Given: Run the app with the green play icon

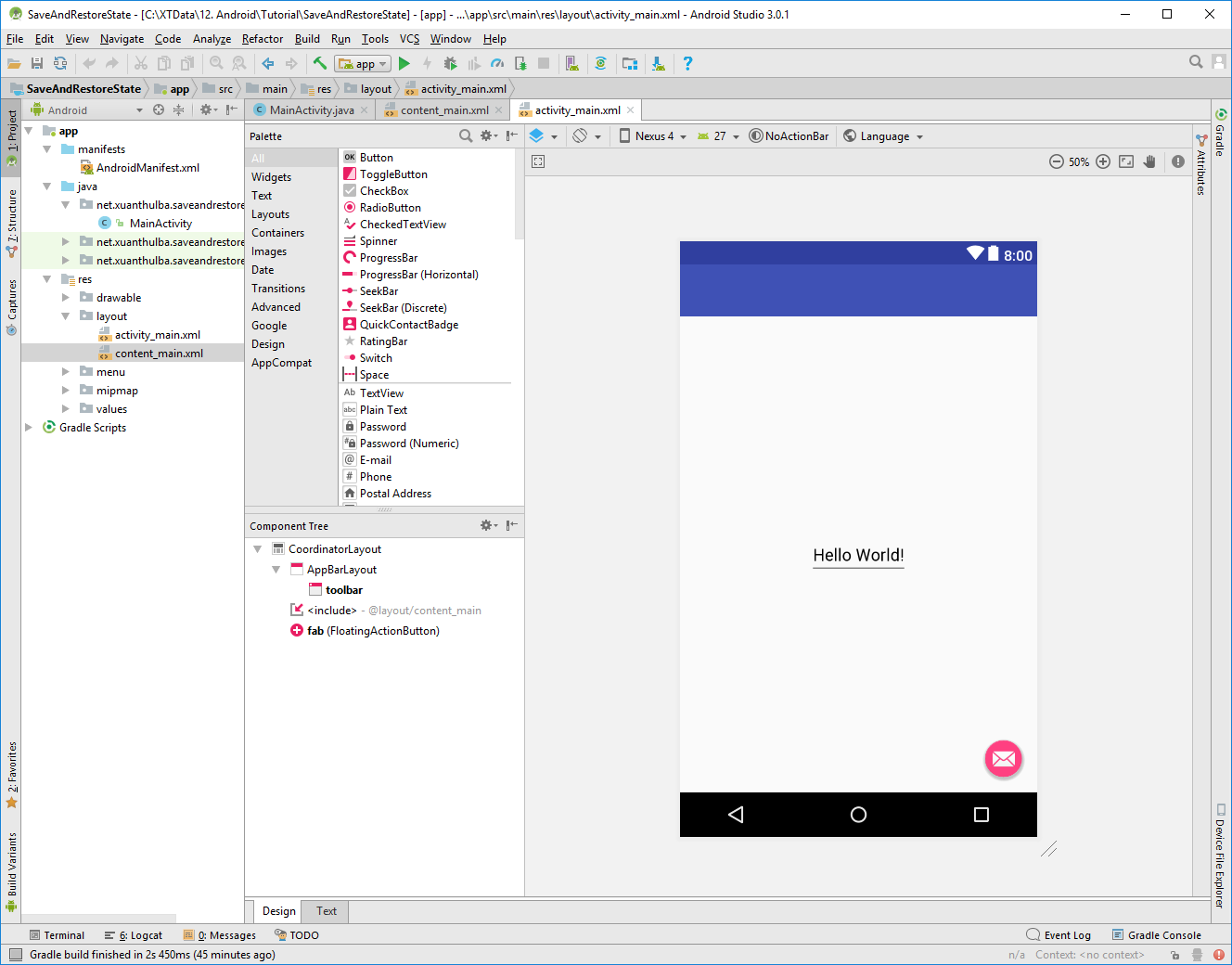Looking at the screenshot, I should [x=404, y=63].
